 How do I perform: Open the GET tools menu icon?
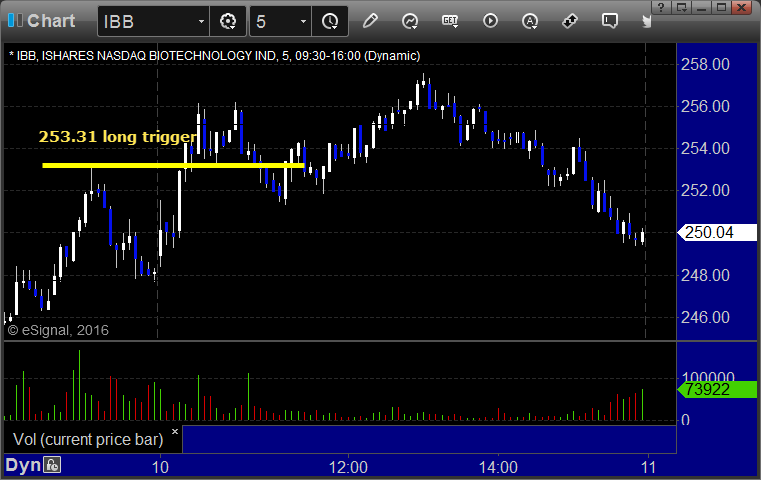(x=450, y=21)
